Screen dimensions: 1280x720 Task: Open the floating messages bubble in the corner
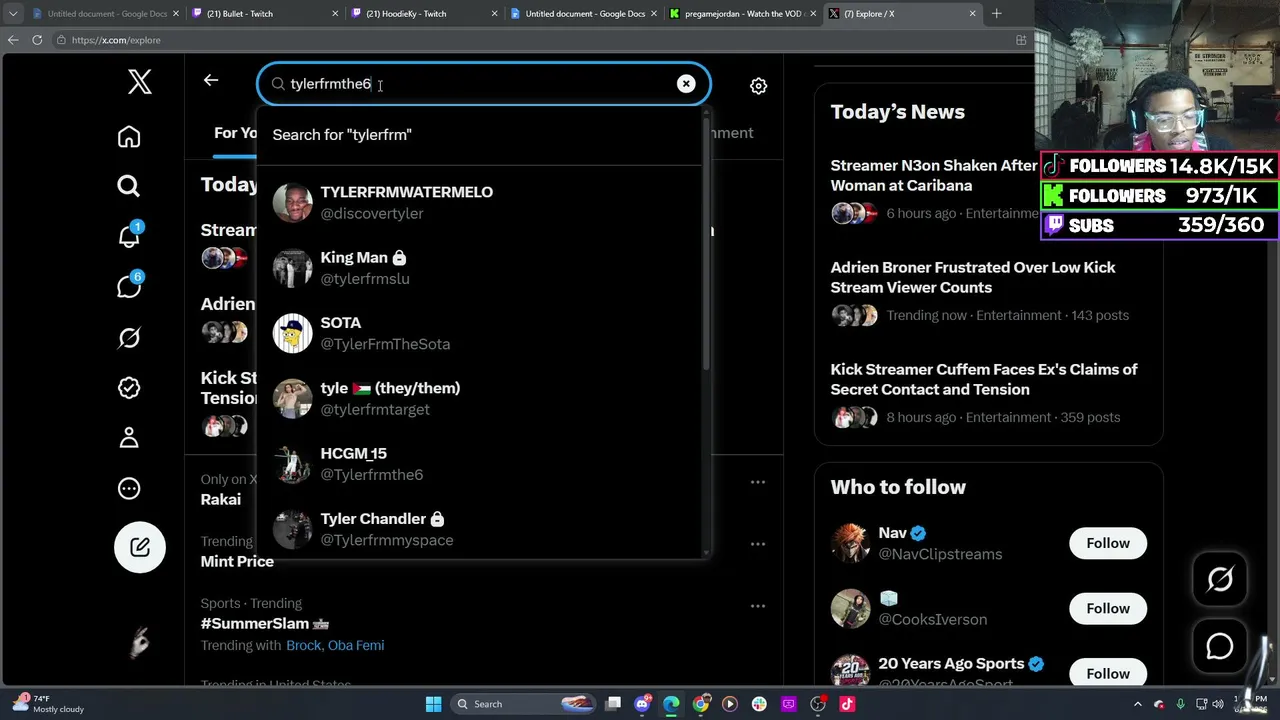(x=1220, y=646)
